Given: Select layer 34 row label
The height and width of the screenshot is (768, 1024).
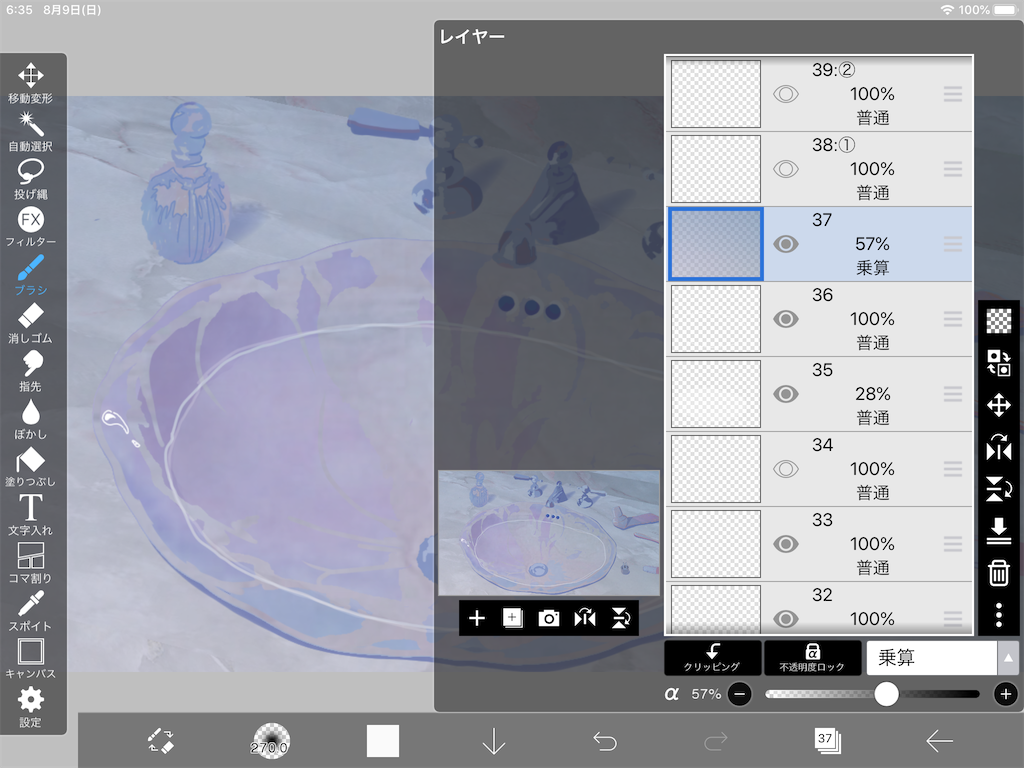Looking at the screenshot, I should pyautogui.click(x=822, y=445).
